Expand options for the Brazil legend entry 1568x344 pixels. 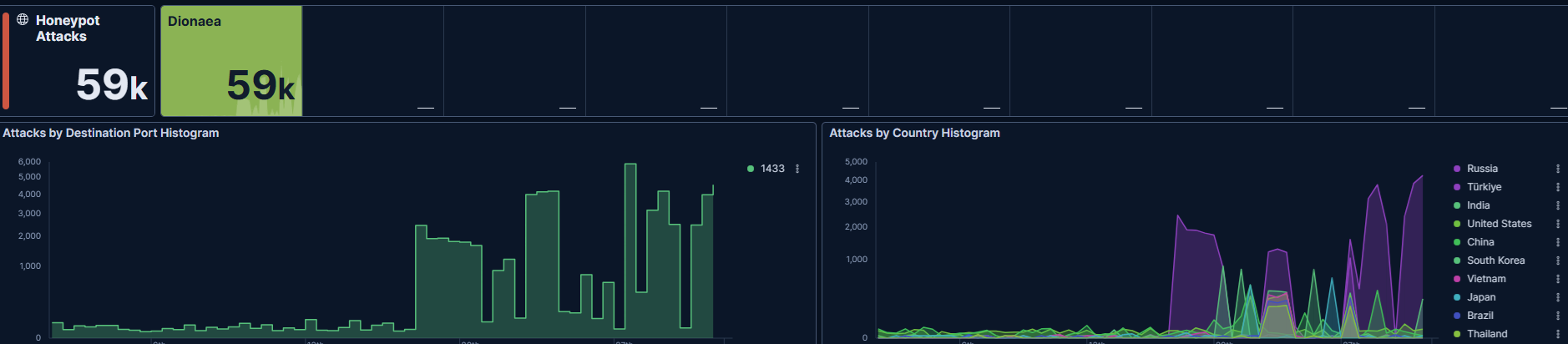coord(1558,316)
